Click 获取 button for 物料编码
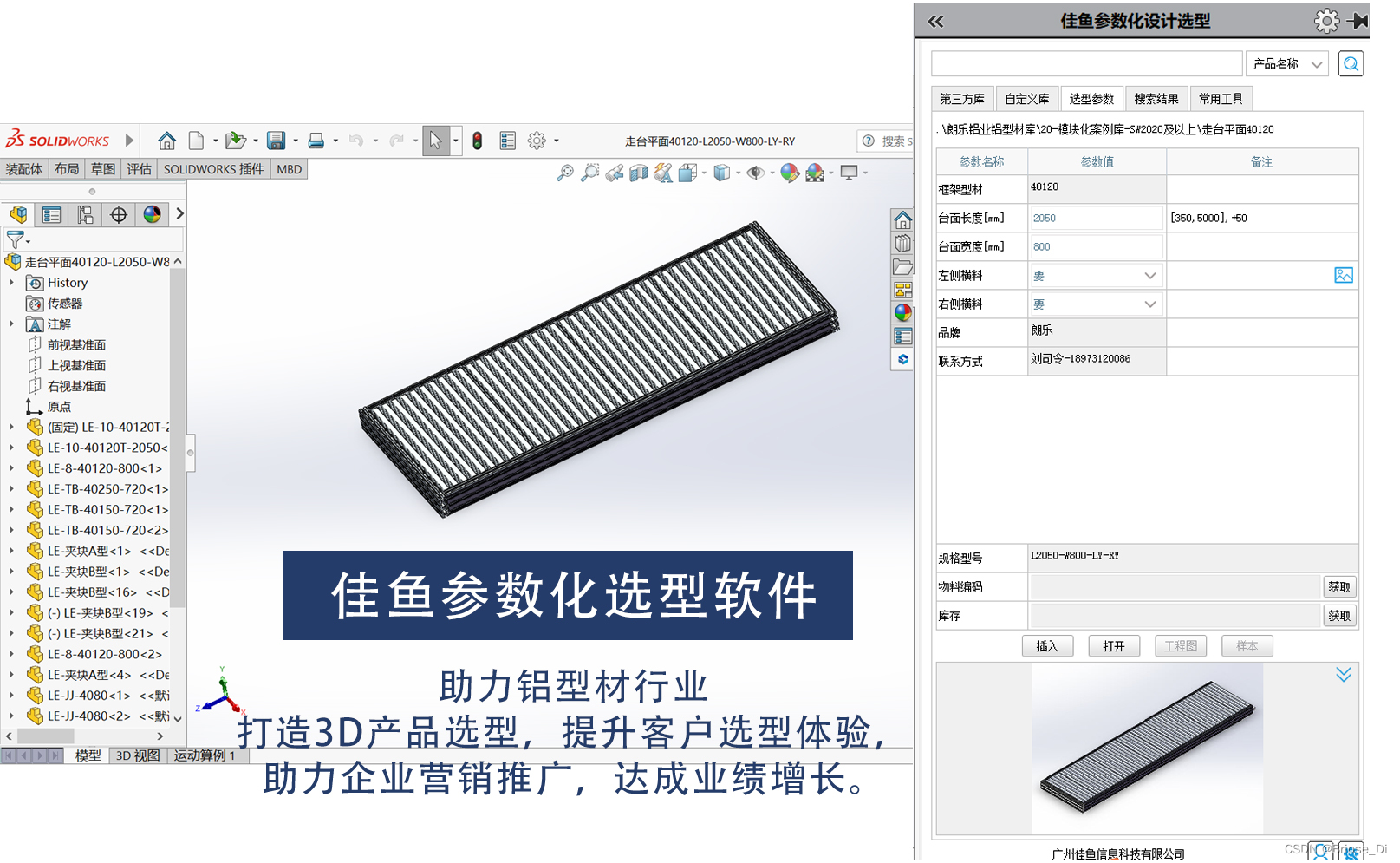This screenshot has height=863, width=1400. (1339, 587)
